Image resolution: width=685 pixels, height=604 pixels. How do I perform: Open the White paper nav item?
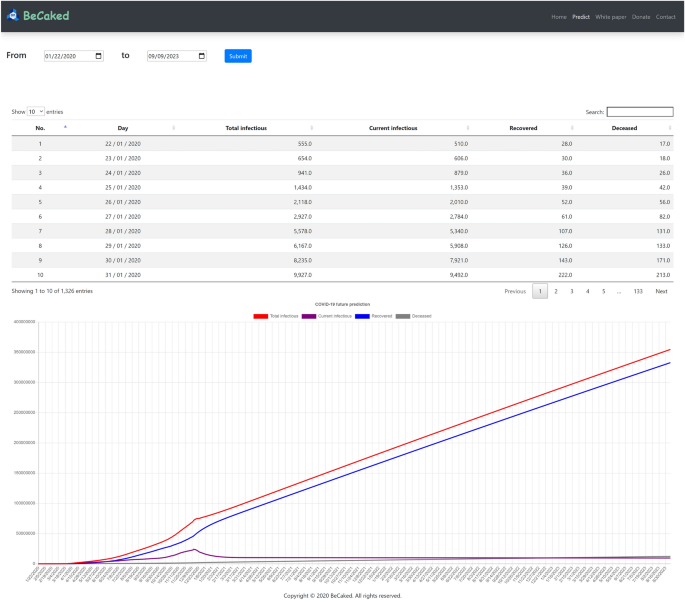(610, 17)
